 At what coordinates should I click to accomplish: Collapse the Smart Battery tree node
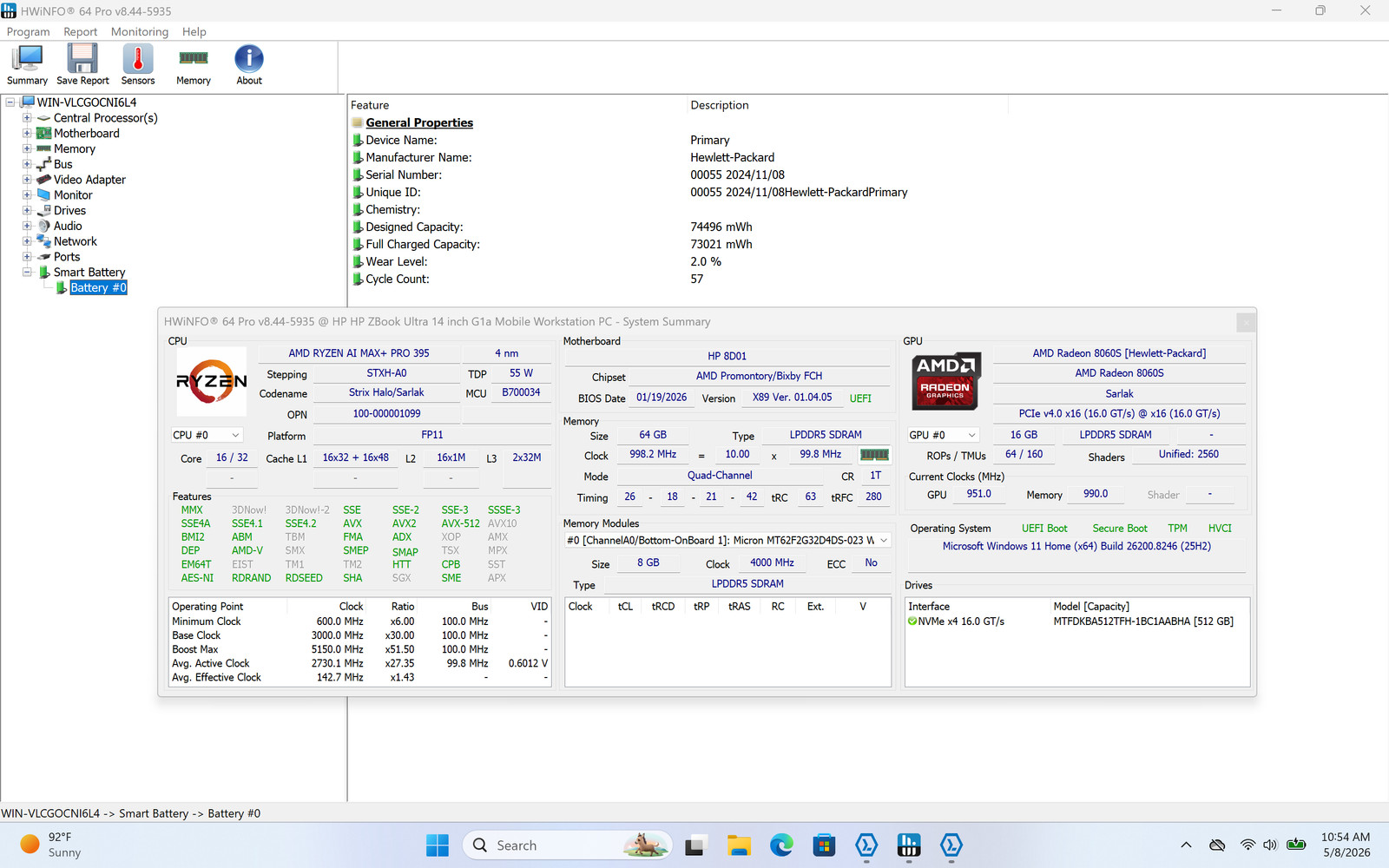27,273
